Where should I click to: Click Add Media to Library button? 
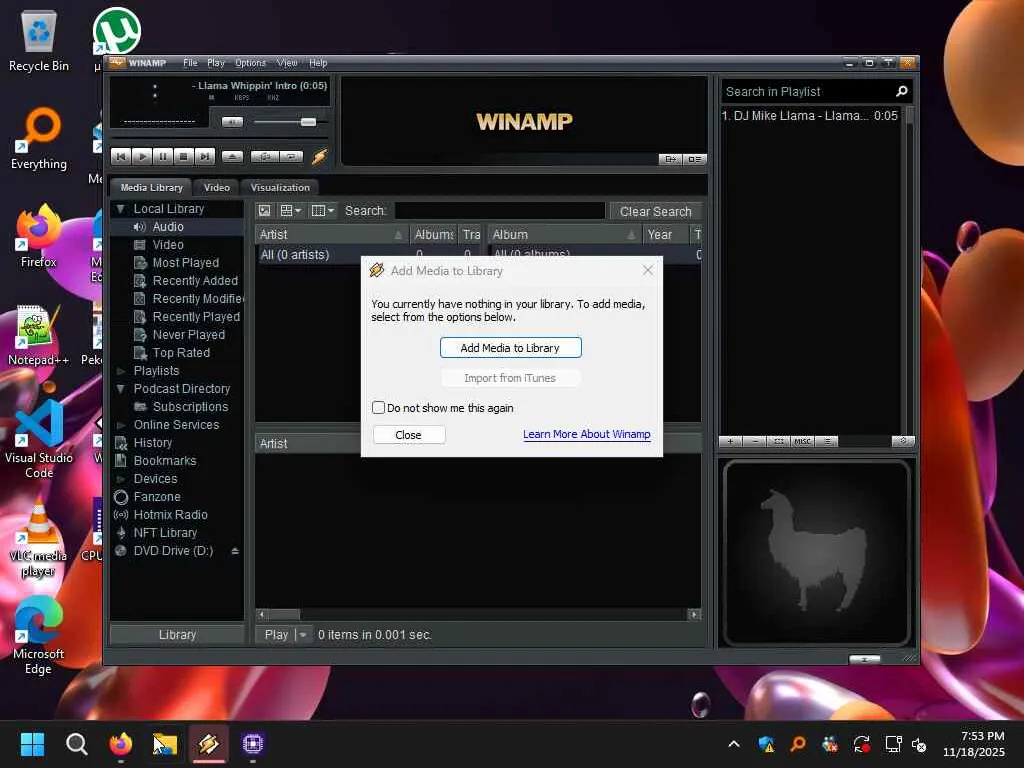click(510, 348)
